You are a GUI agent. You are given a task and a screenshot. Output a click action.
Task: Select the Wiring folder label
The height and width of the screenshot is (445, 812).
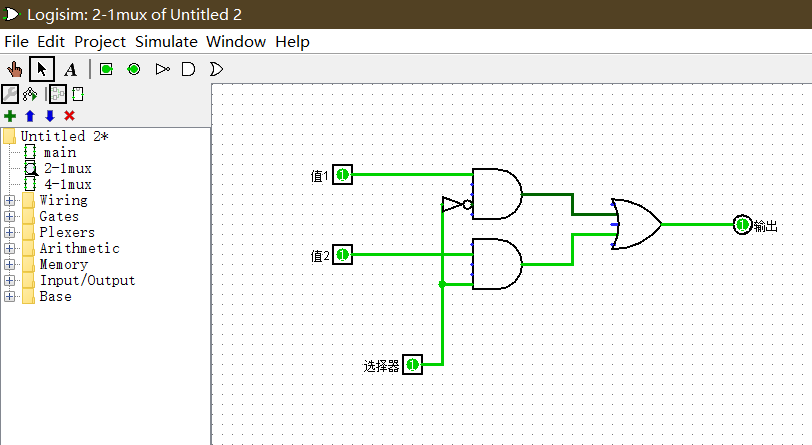[63, 200]
